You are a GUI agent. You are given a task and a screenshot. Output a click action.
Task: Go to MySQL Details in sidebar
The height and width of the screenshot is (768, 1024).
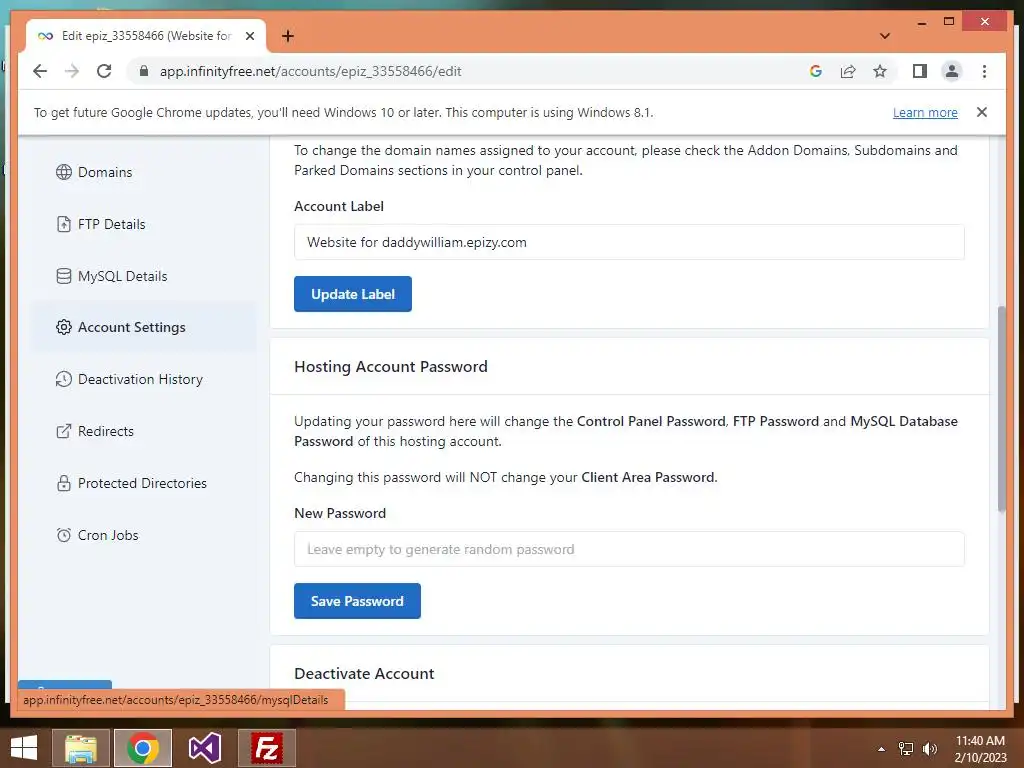pos(143,276)
